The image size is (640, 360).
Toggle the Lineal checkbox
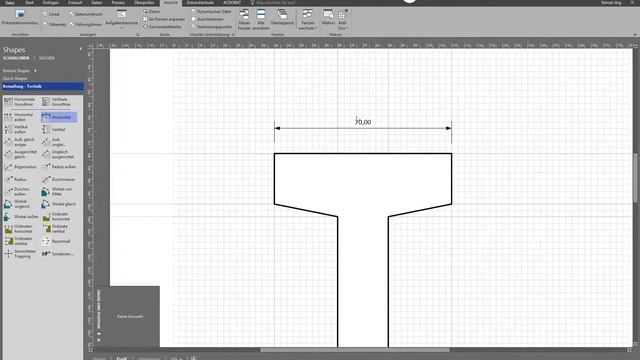click(x=45, y=14)
